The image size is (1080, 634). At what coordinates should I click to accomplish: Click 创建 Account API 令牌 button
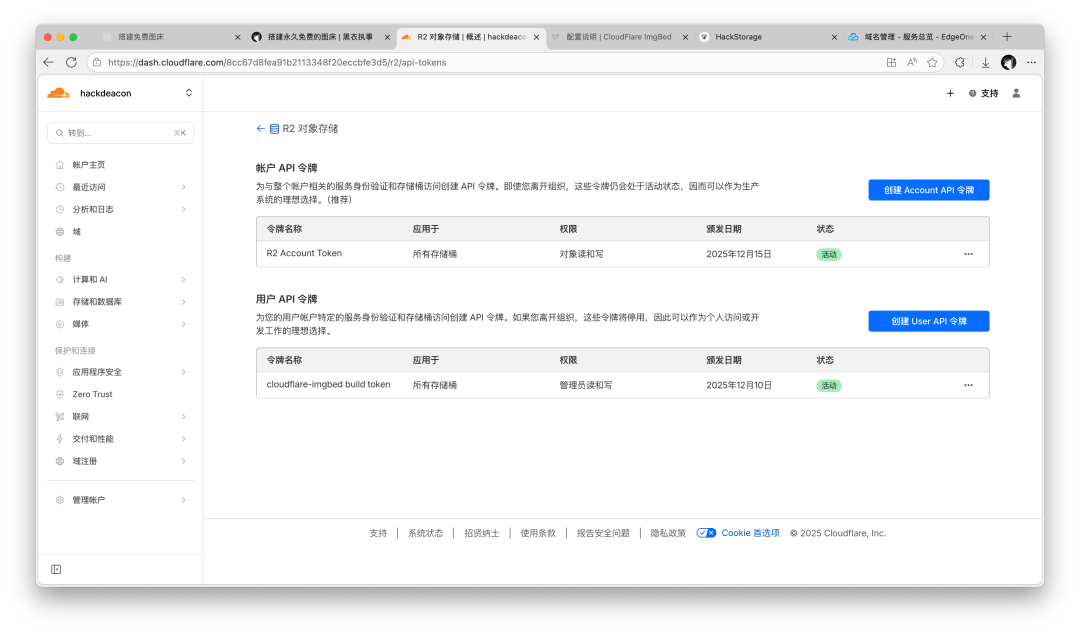[928, 190]
